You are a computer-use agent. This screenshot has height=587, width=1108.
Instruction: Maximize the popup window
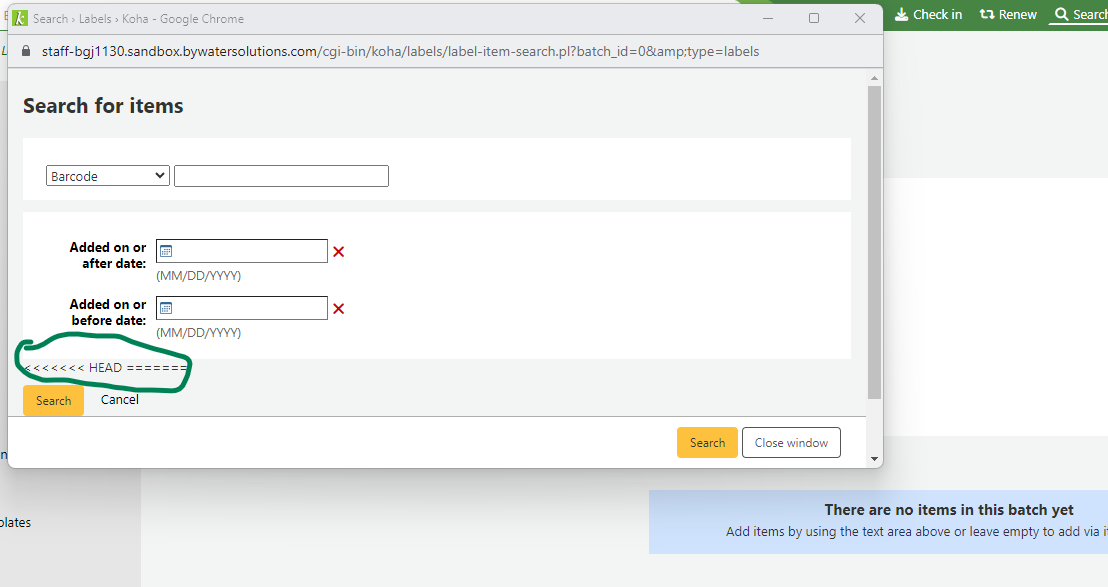click(x=814, y=18)
